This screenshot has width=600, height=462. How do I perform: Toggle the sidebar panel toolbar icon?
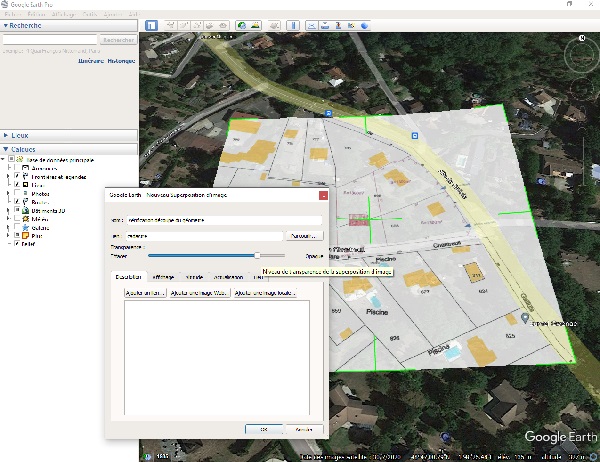tap(151, 24)
